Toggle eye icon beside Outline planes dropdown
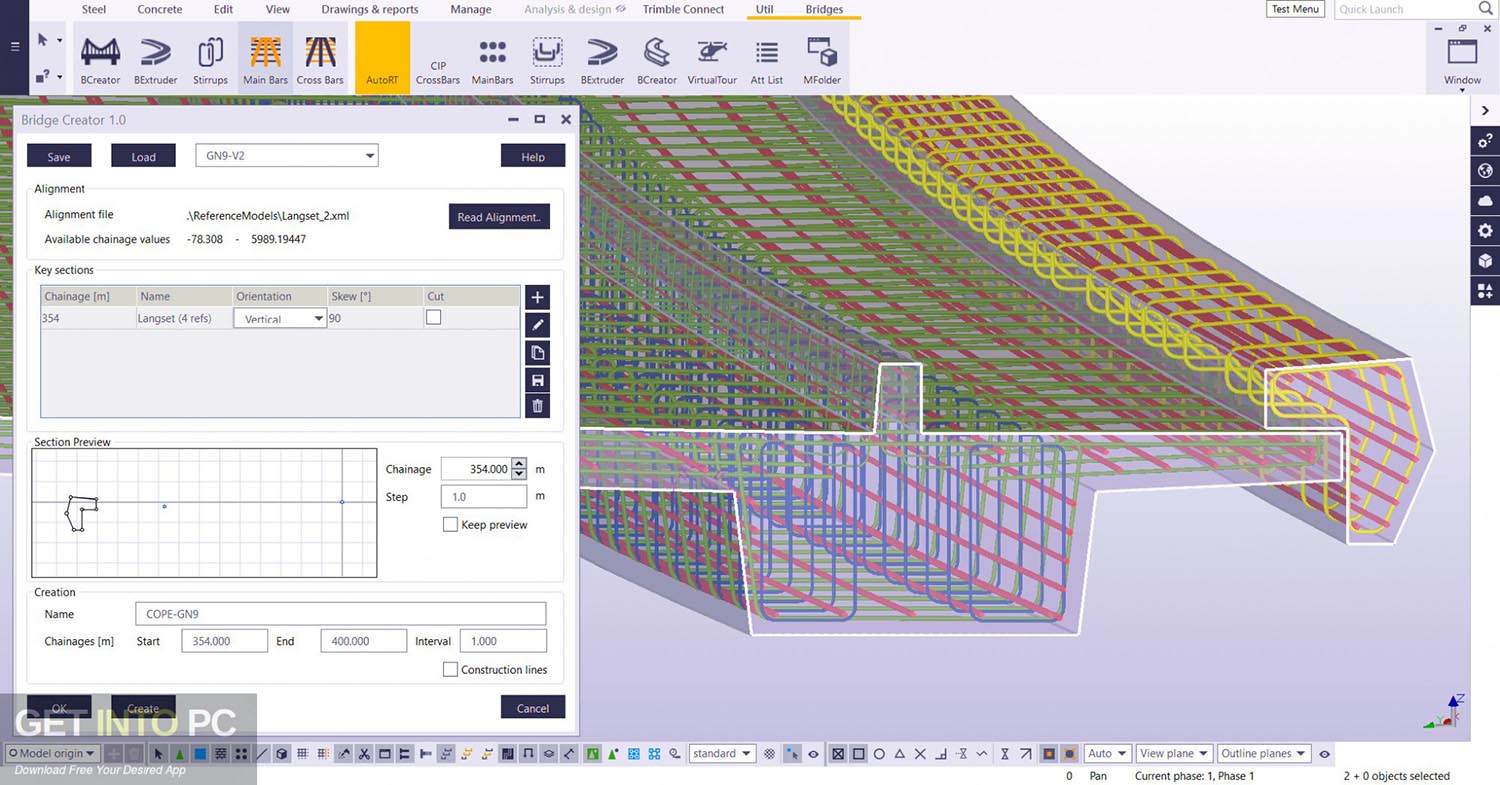Screen dimensions: 1500x785 pyautogui.click(x=1324, y=754)
